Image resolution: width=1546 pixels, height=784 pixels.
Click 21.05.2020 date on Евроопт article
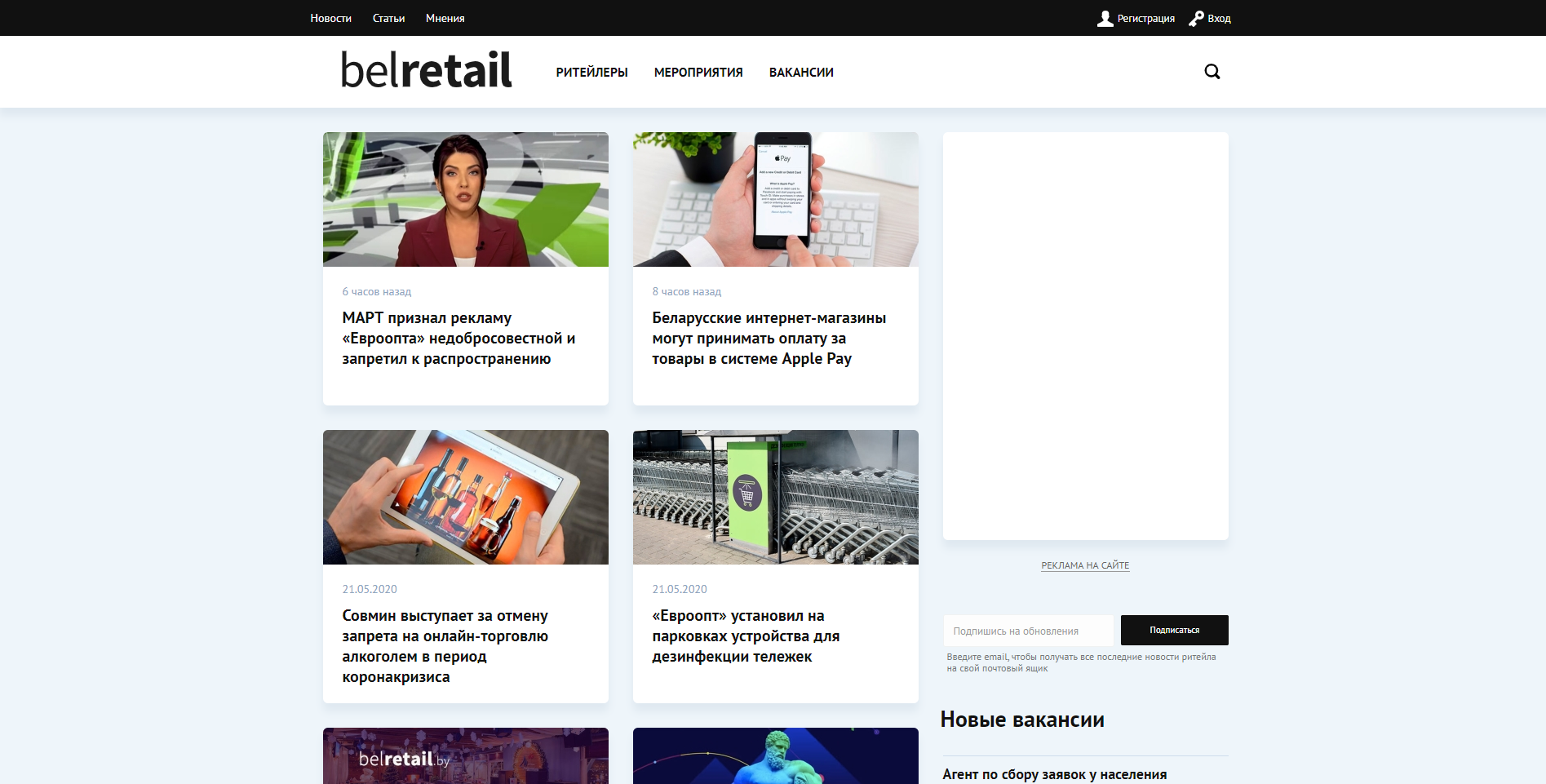(680, 589)
